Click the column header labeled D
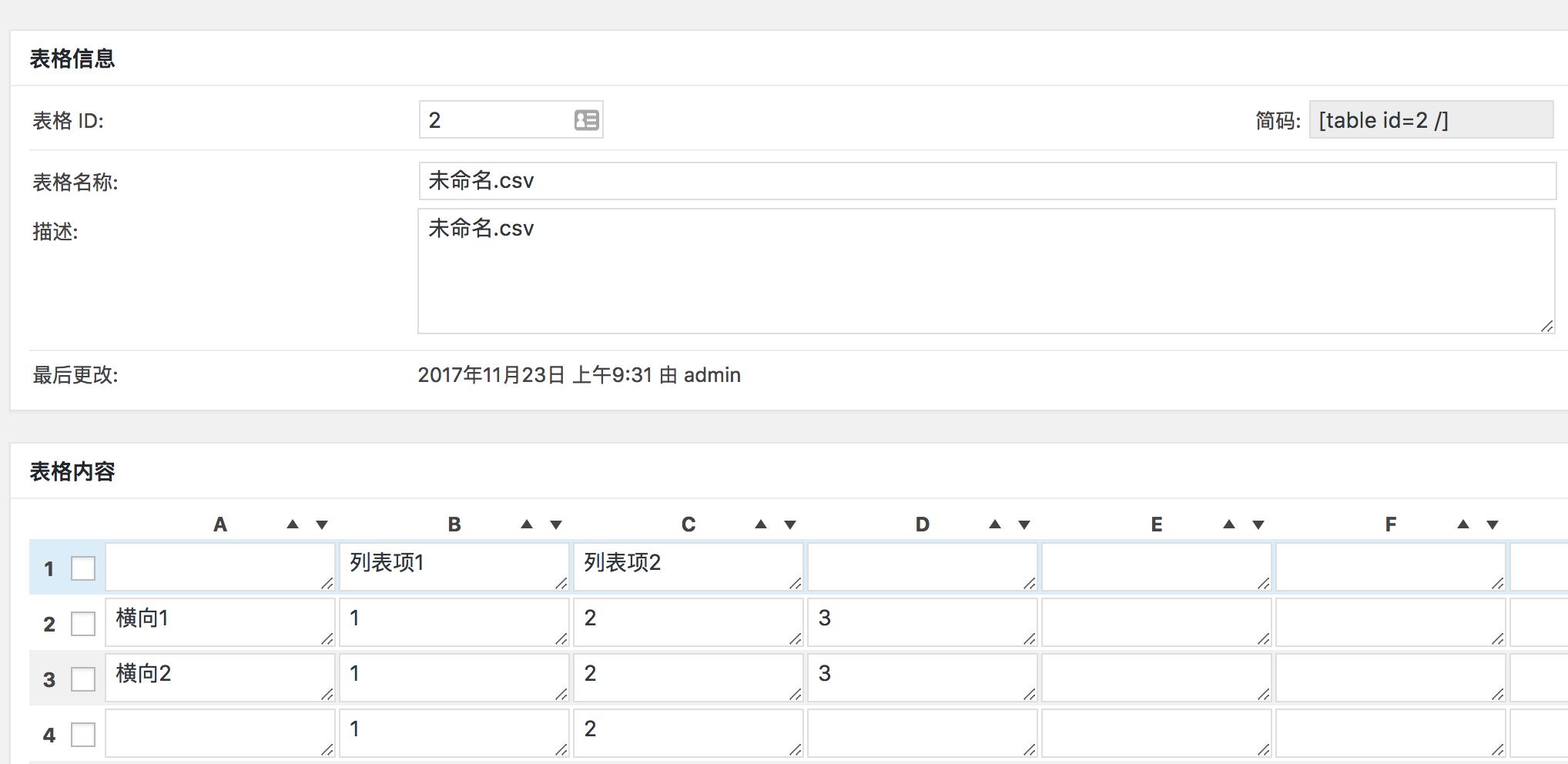The width and height of the screenshot is (1568, 764). [x=923, y=524]
